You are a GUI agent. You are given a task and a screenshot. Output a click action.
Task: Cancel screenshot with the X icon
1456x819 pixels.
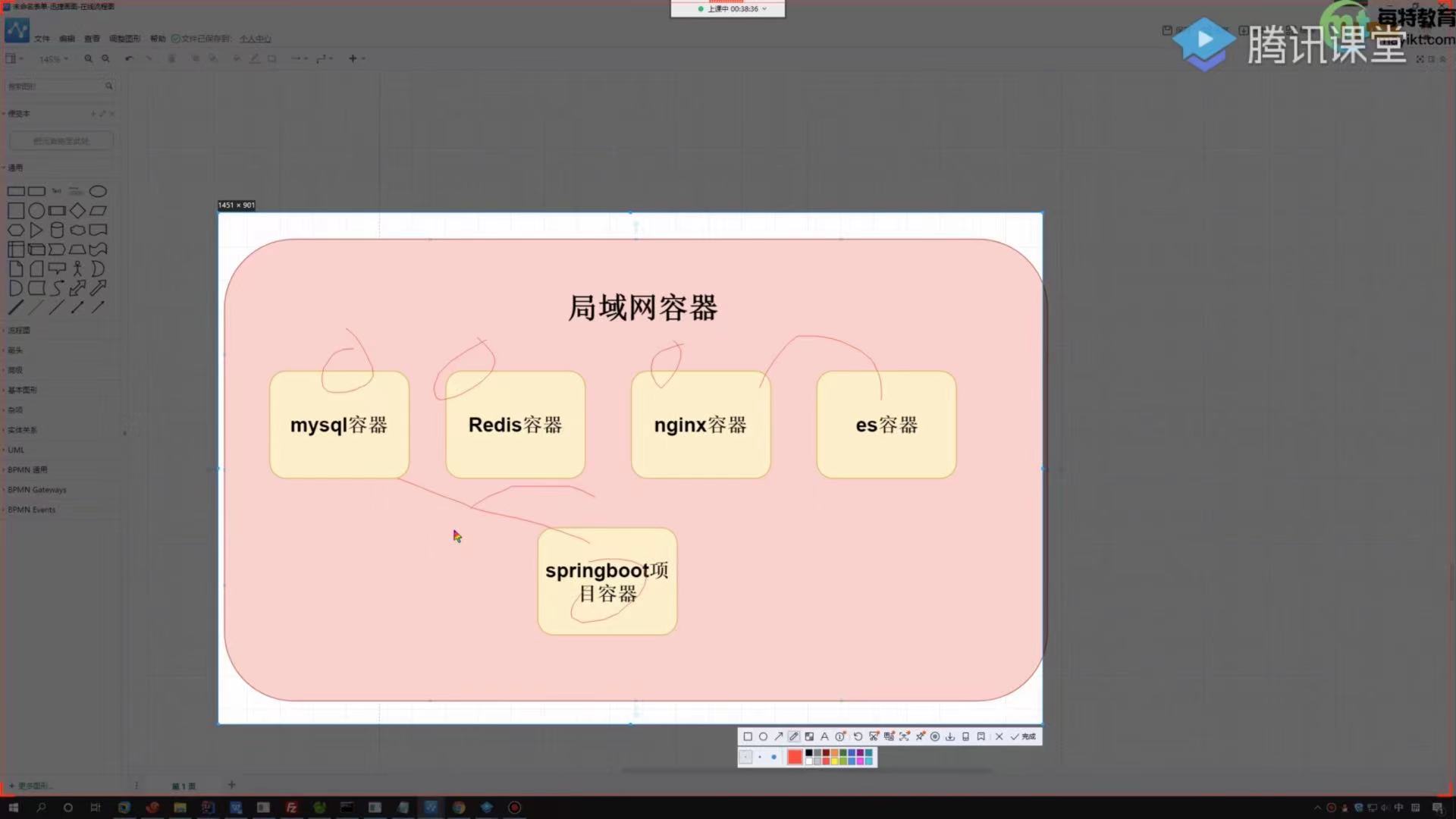pos(999,736)
